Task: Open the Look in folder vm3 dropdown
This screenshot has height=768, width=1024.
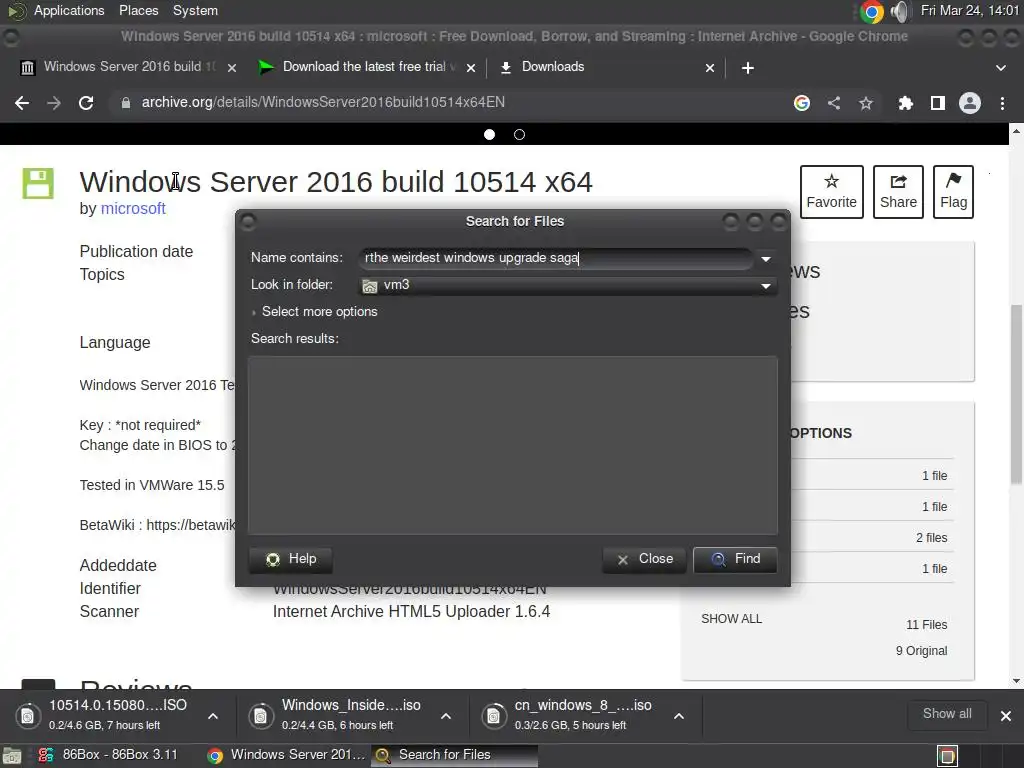Action: [x=567, y=285]
